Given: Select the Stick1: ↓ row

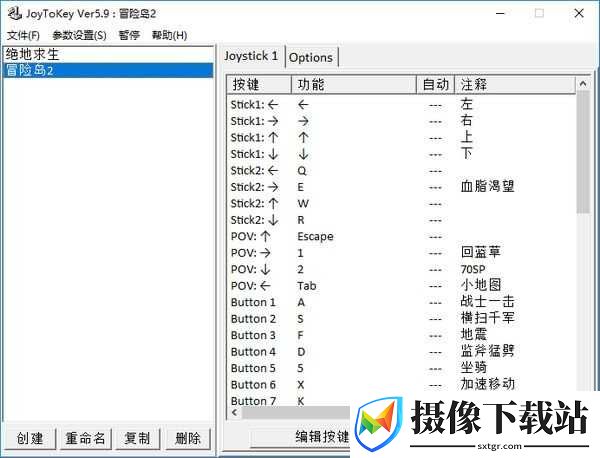Looking at the screenshot, I should [401, 154].
